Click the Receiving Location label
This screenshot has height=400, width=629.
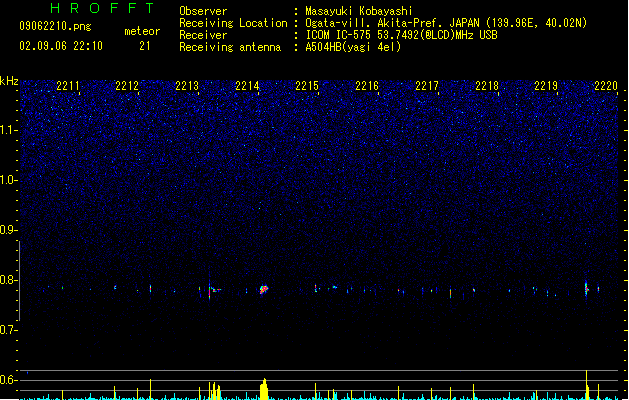[x=233, y=23]
